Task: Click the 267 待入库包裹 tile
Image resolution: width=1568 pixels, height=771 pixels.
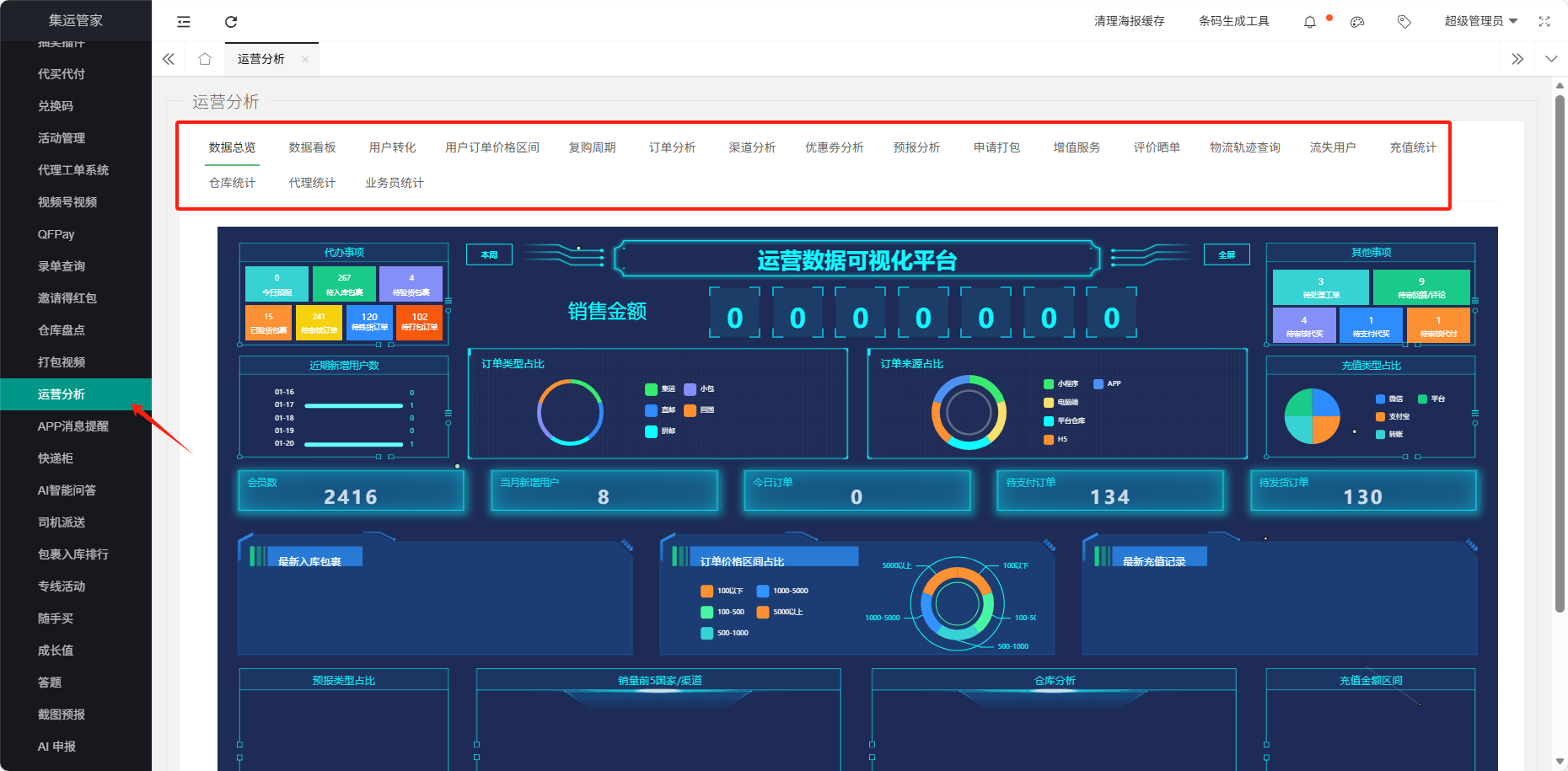Action: [x=344, y=284]
